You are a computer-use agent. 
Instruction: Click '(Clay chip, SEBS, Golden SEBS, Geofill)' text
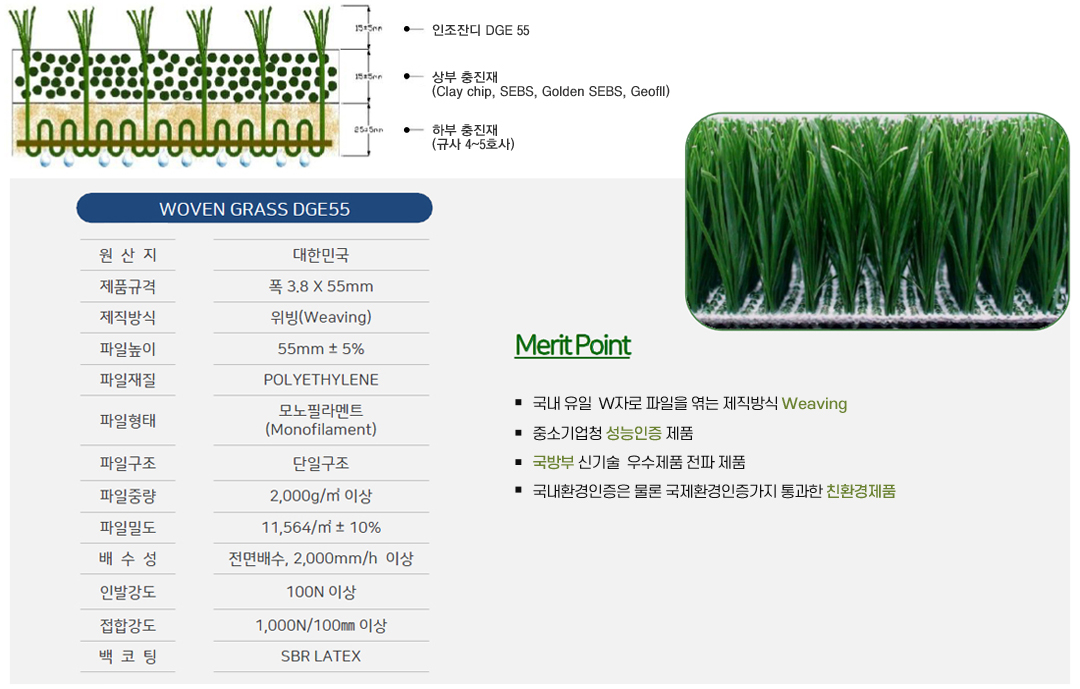(550, 92)
